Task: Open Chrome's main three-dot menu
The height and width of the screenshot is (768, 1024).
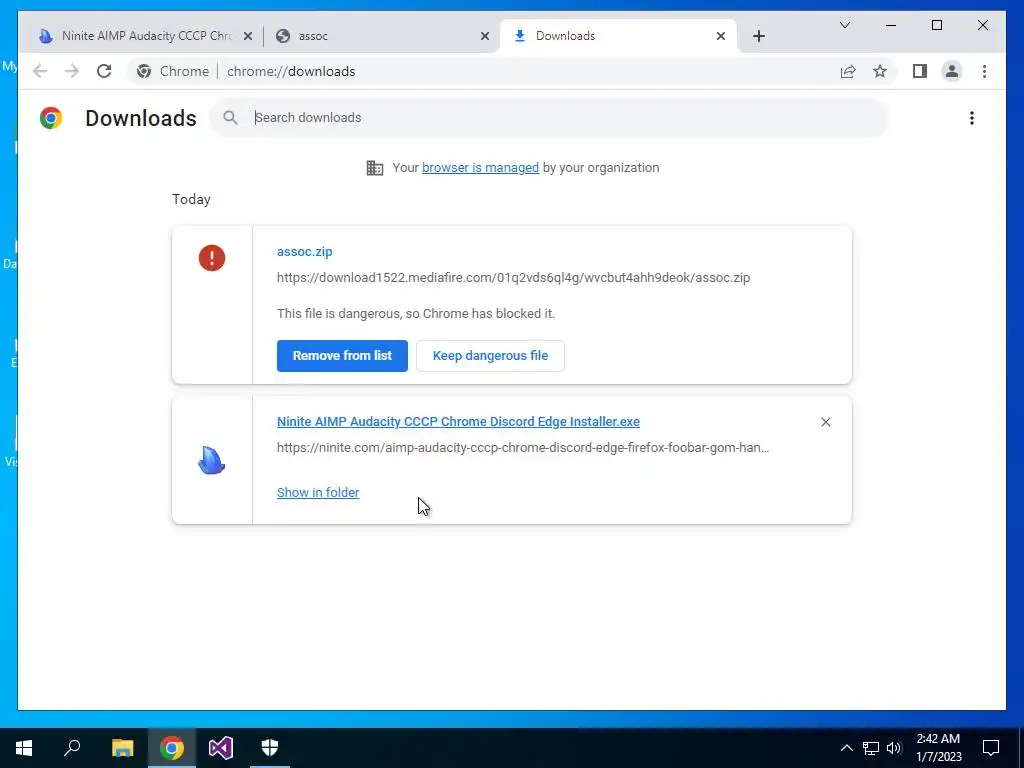Action: [x=984, y=71]
